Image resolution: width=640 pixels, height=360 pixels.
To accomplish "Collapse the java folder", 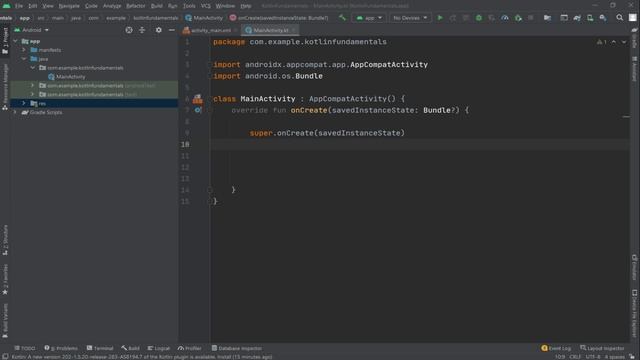I will [24, 59].
